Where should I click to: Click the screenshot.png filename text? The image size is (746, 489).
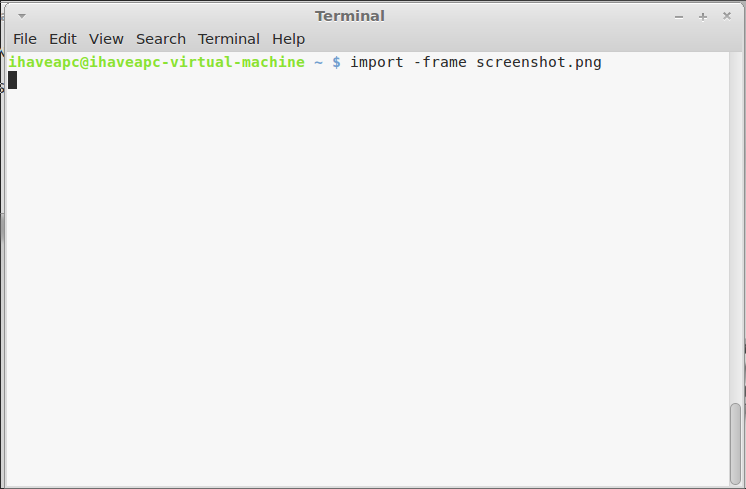(x=539, y=62)
